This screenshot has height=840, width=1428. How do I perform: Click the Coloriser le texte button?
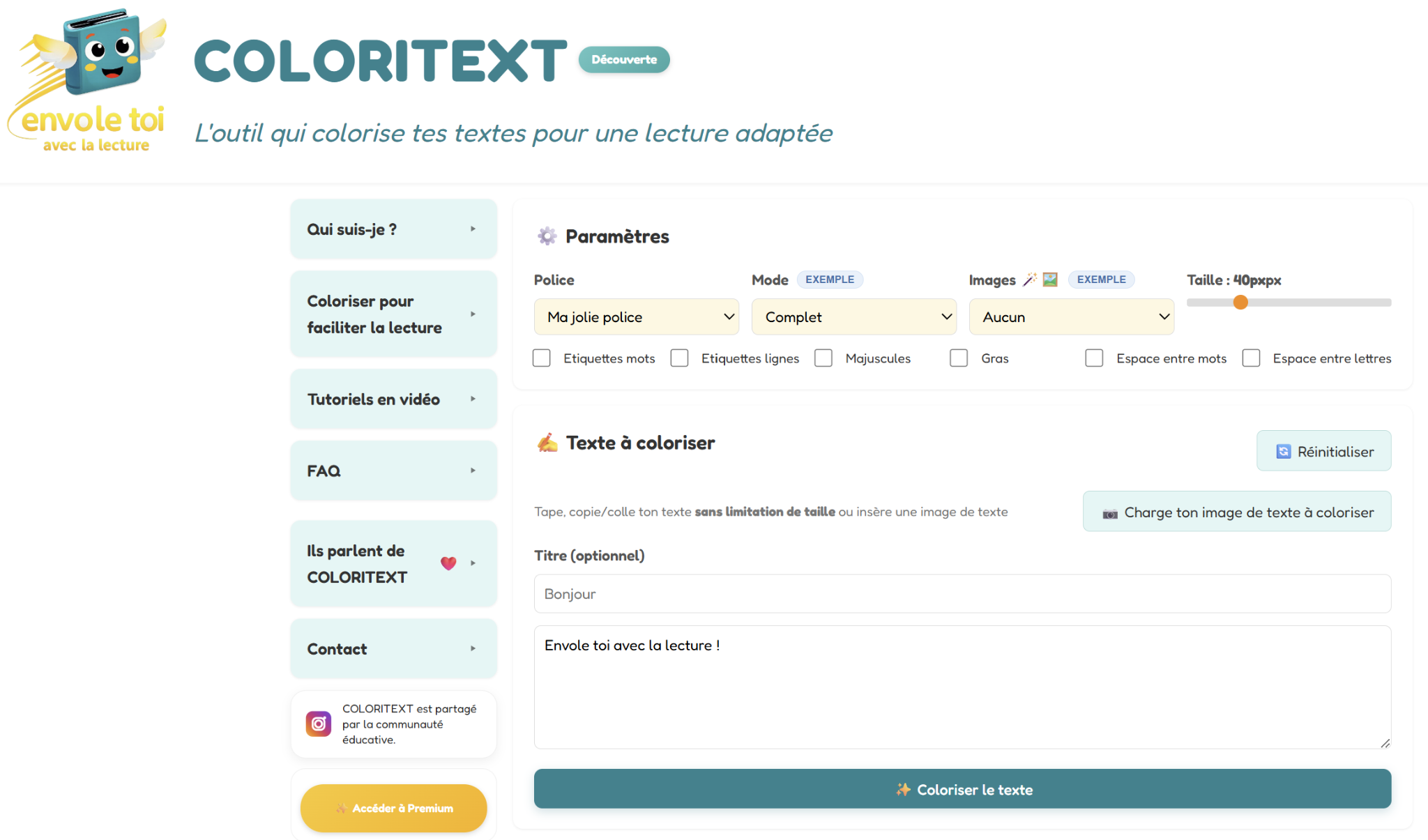click(962, 788)
